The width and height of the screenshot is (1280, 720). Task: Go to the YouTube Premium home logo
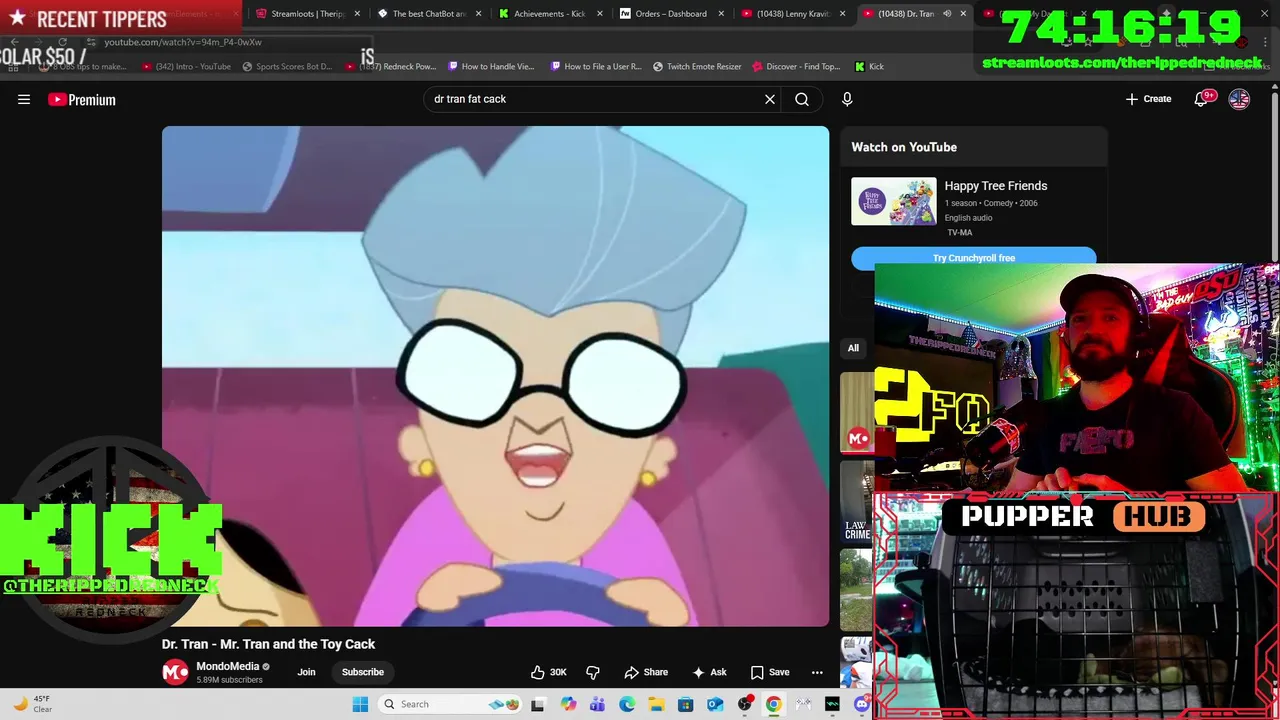[x=82, y=99]
